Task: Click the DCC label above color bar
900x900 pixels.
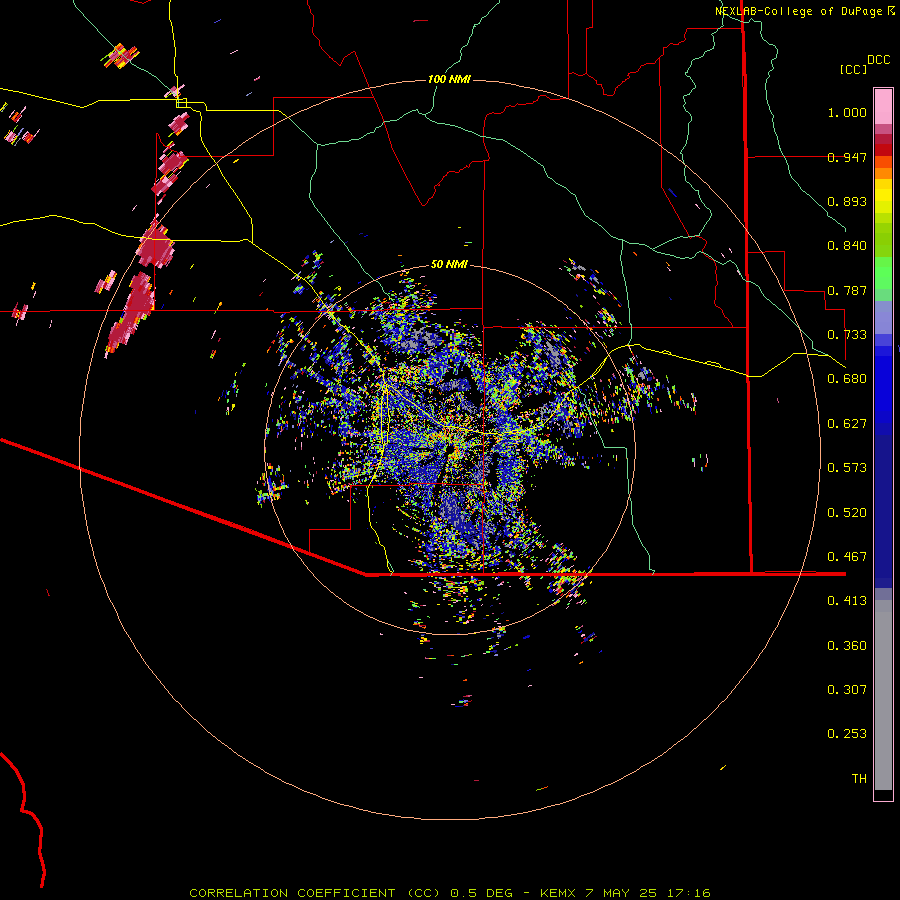Action: tap(878, 60)
